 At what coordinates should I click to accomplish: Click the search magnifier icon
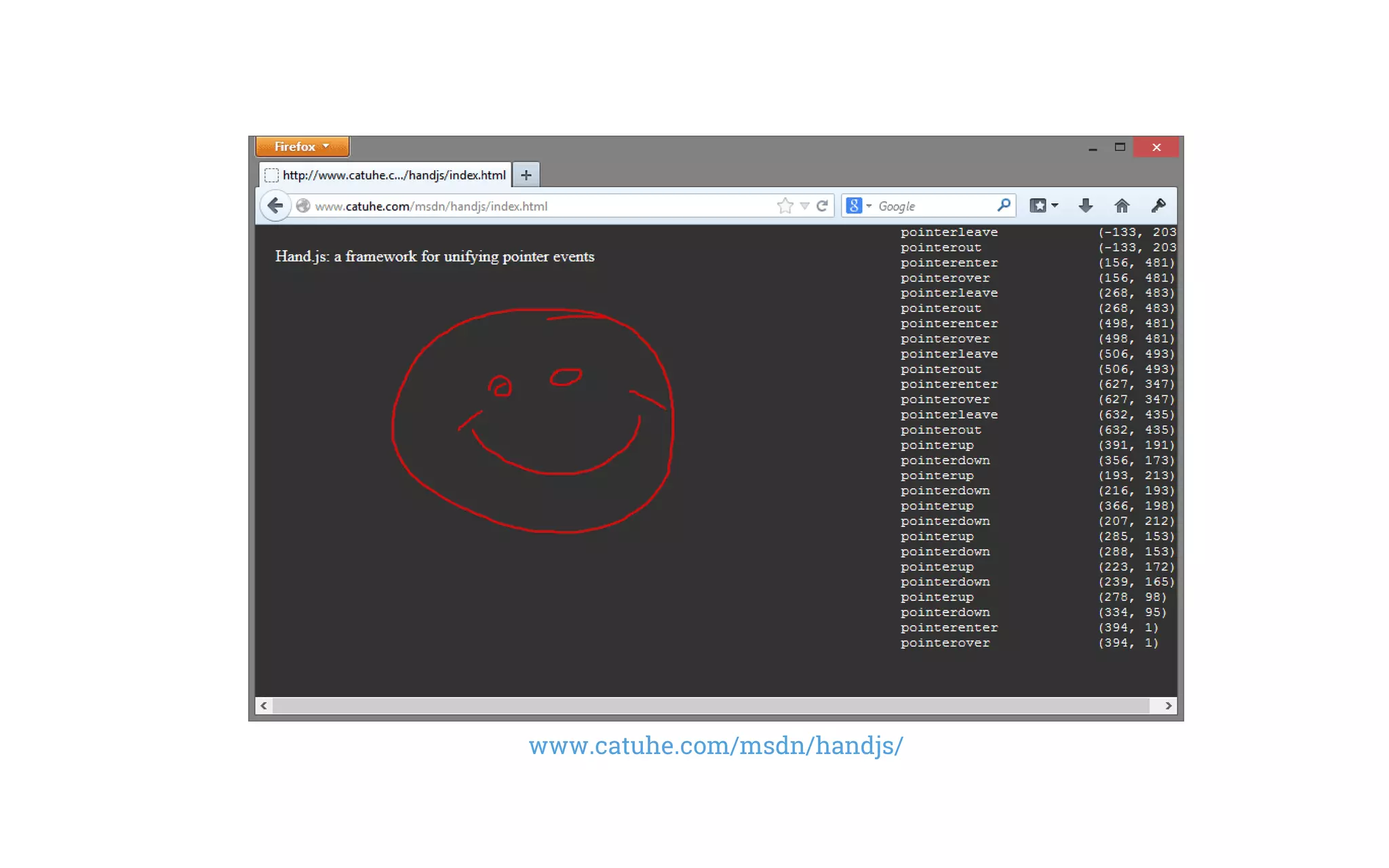(1004, 205)
